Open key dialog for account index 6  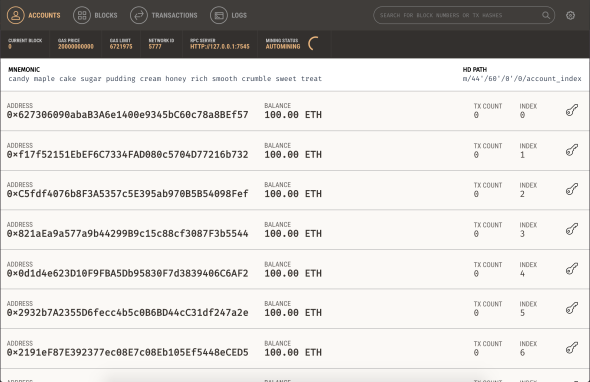tap(572, 348)
